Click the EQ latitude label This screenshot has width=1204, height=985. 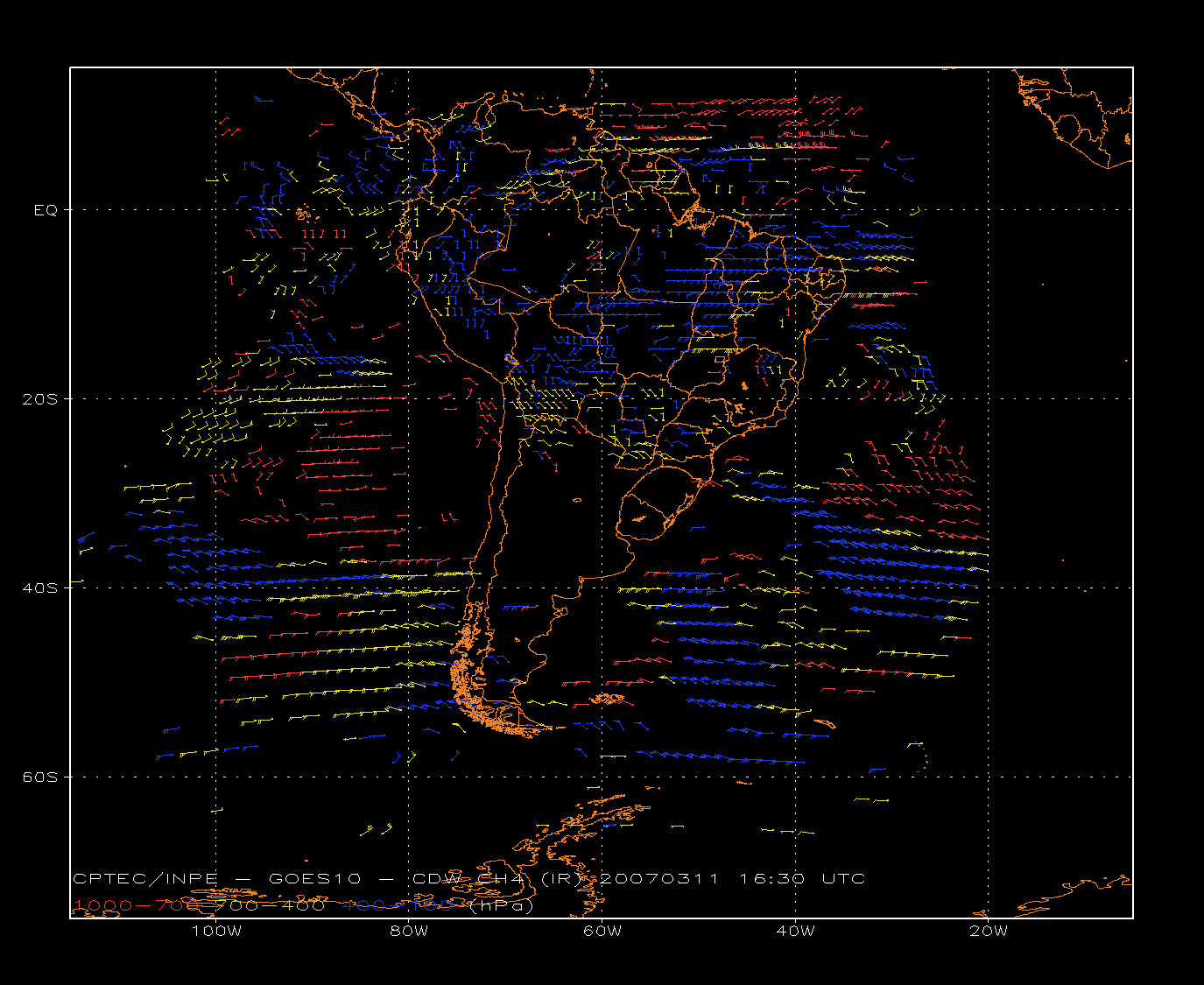tap(46, 210)
